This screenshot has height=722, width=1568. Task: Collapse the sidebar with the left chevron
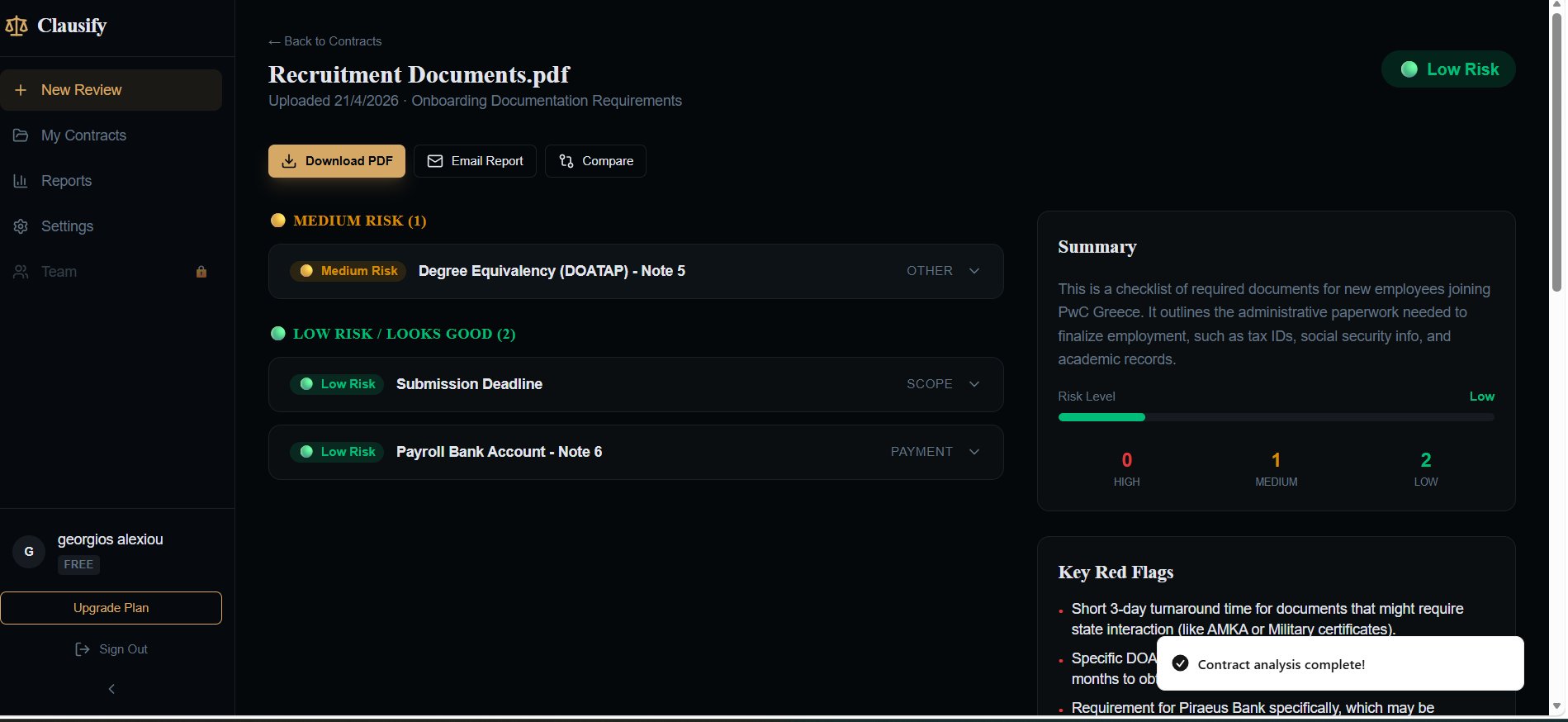111,689
